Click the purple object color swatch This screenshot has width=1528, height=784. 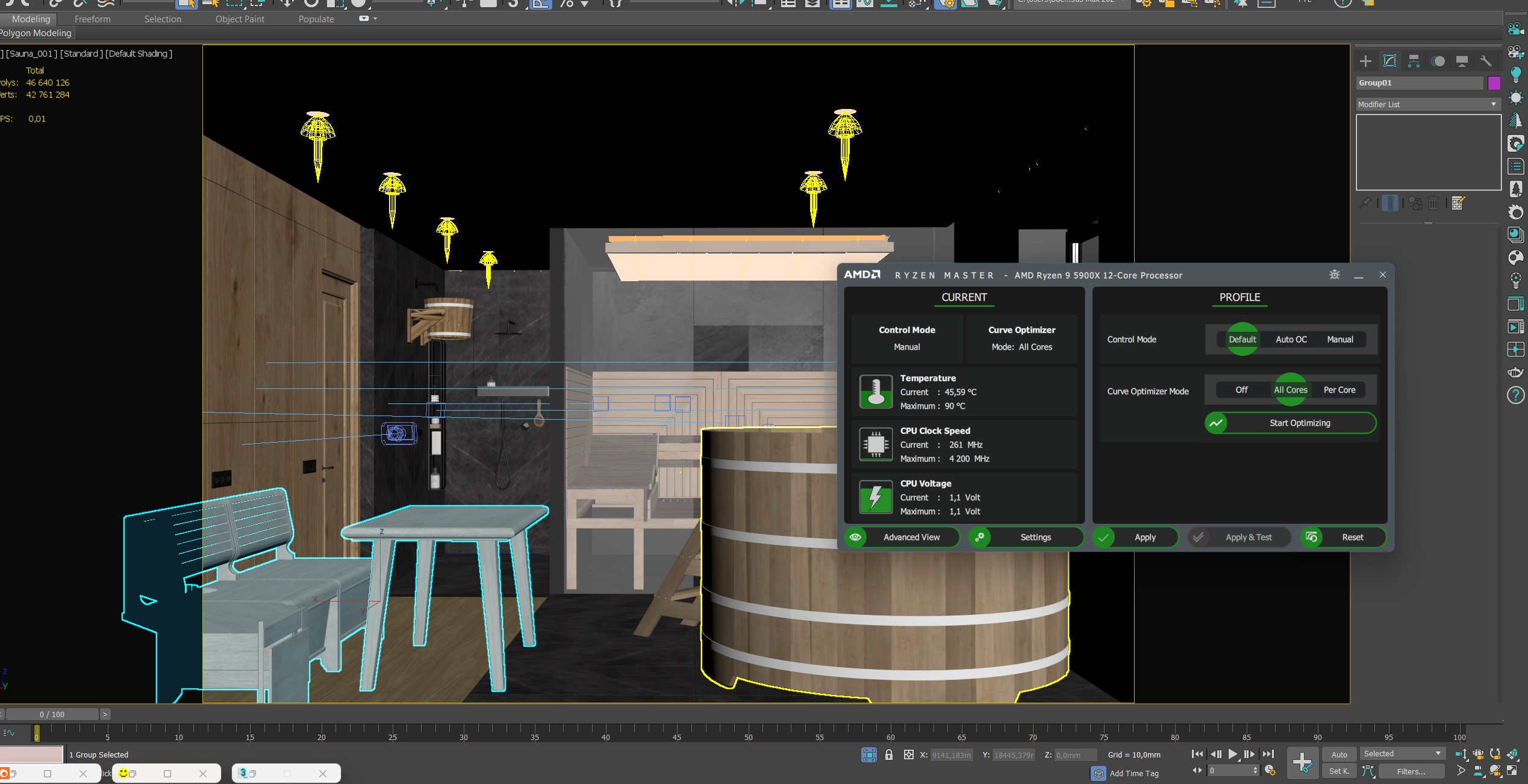[x=1494, y=83]
